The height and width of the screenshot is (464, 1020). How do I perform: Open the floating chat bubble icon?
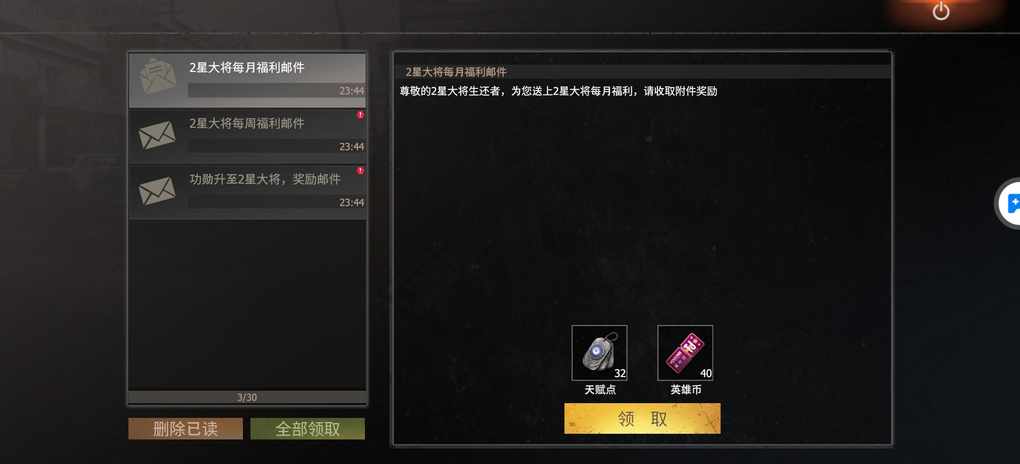tap(1010, 203)
